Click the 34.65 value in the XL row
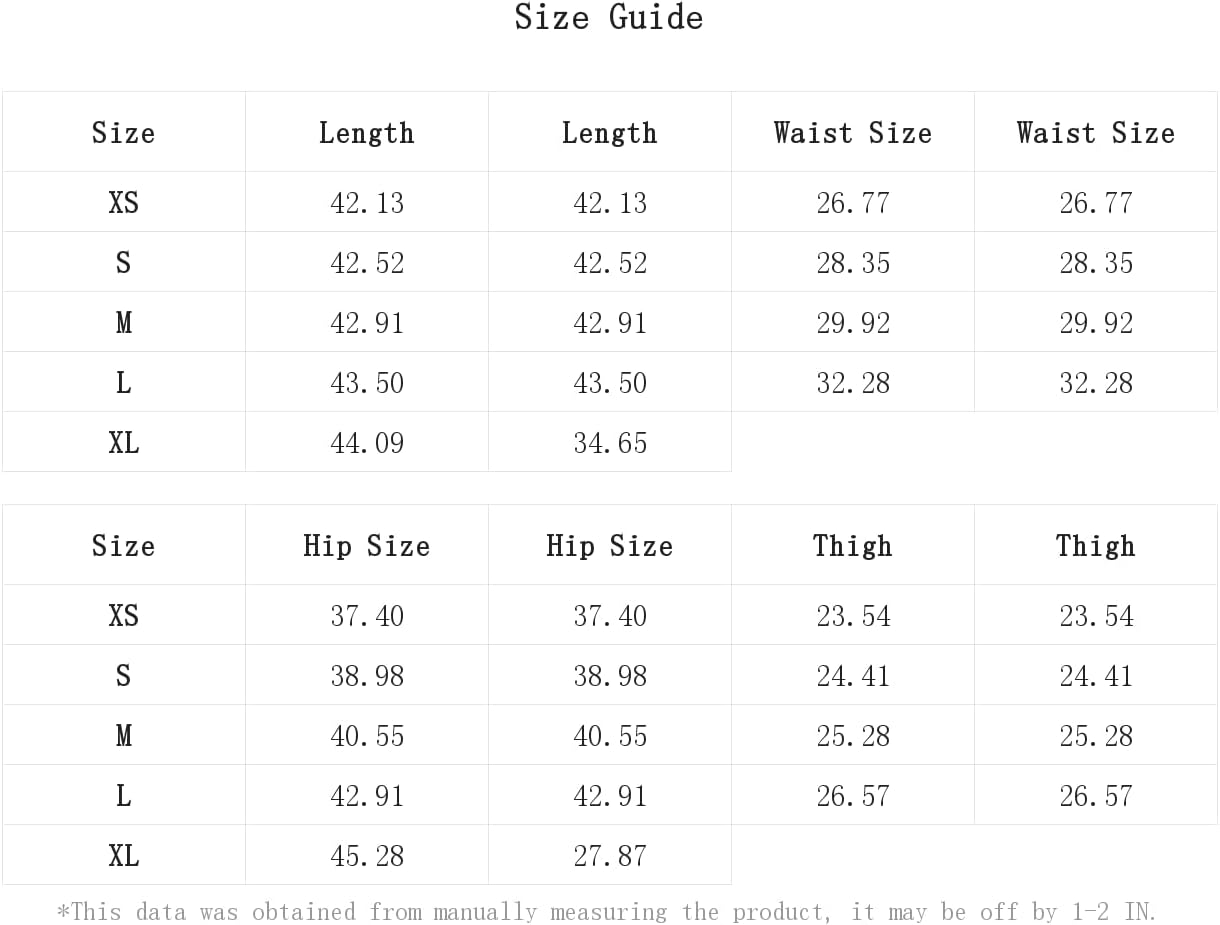 click(x=610, y=443)
